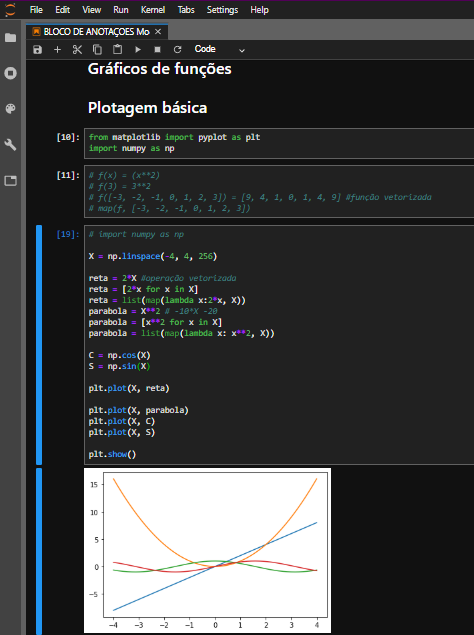Cut selected cell using the scissors icon

click(77, 50)
